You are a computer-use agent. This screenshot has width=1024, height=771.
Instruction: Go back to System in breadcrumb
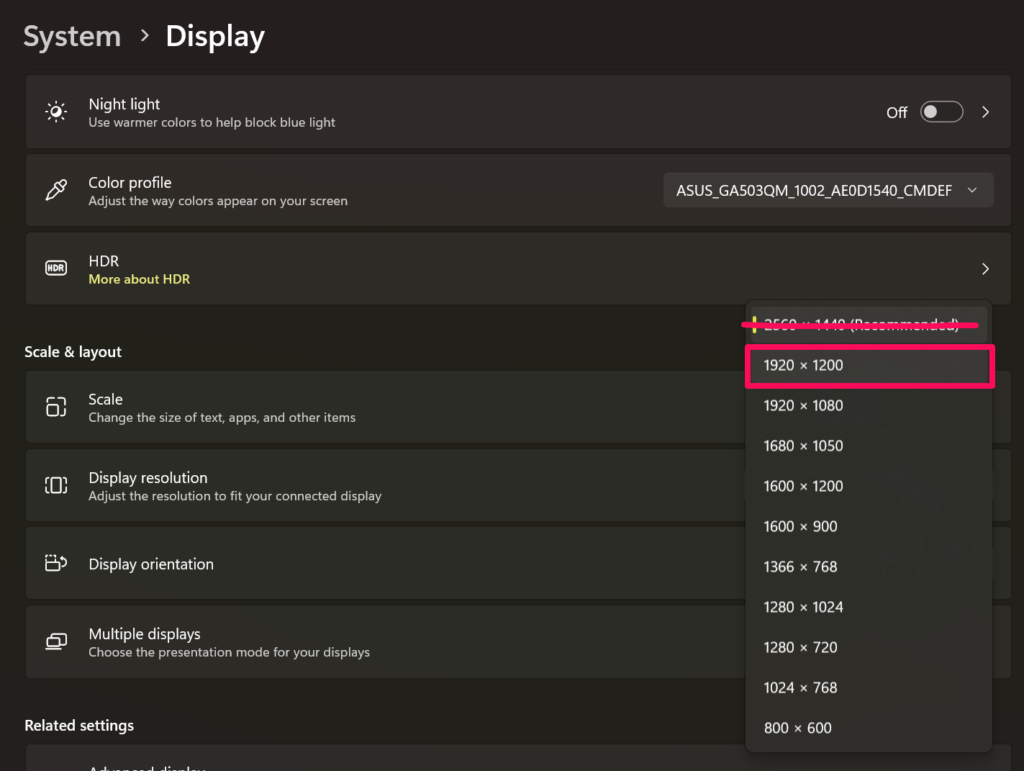(72, 37)
